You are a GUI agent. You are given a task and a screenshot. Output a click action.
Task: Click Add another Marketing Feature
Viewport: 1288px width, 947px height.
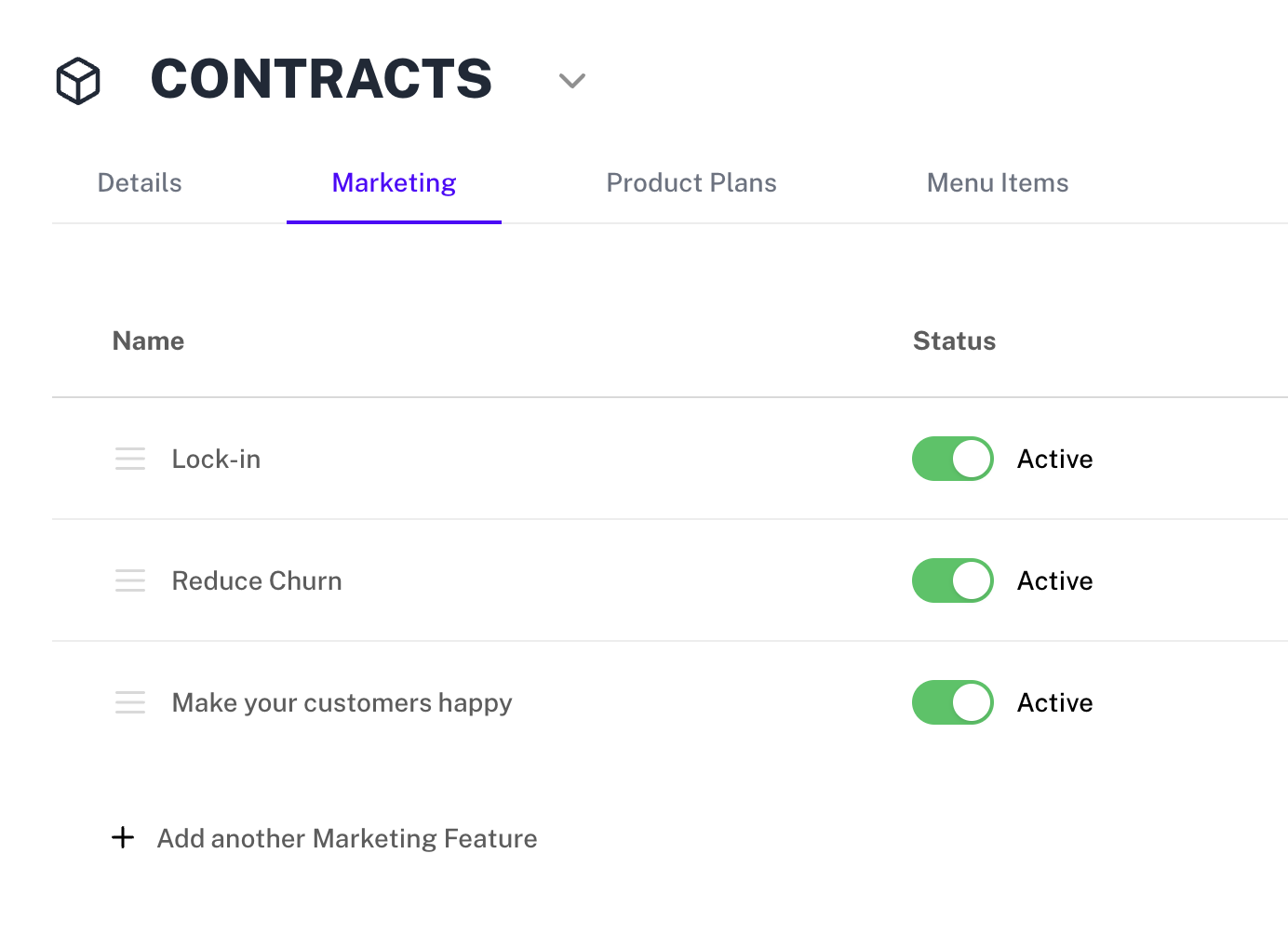point(346,837)
